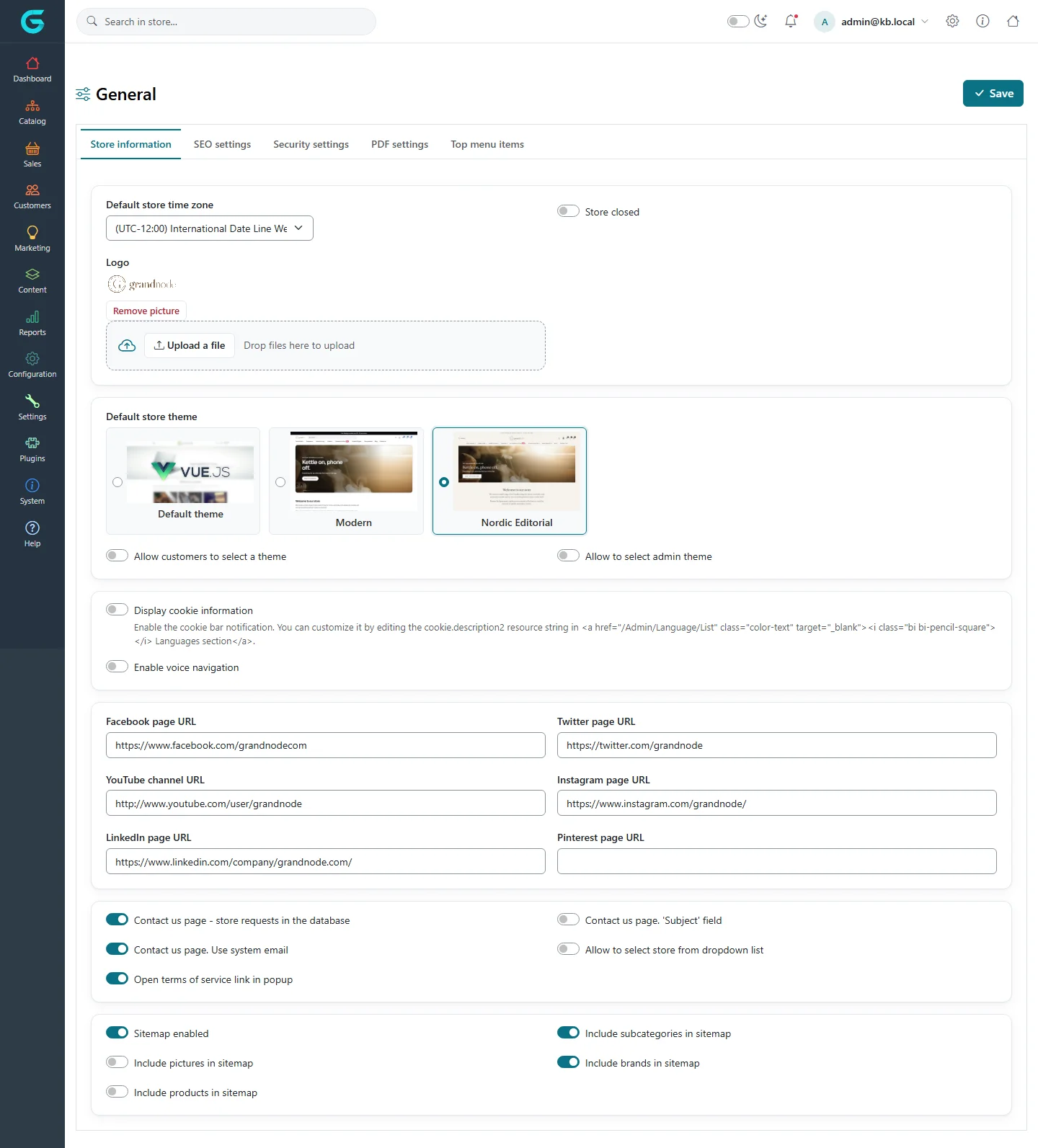Select the Default theme radio button

[117, 482]
